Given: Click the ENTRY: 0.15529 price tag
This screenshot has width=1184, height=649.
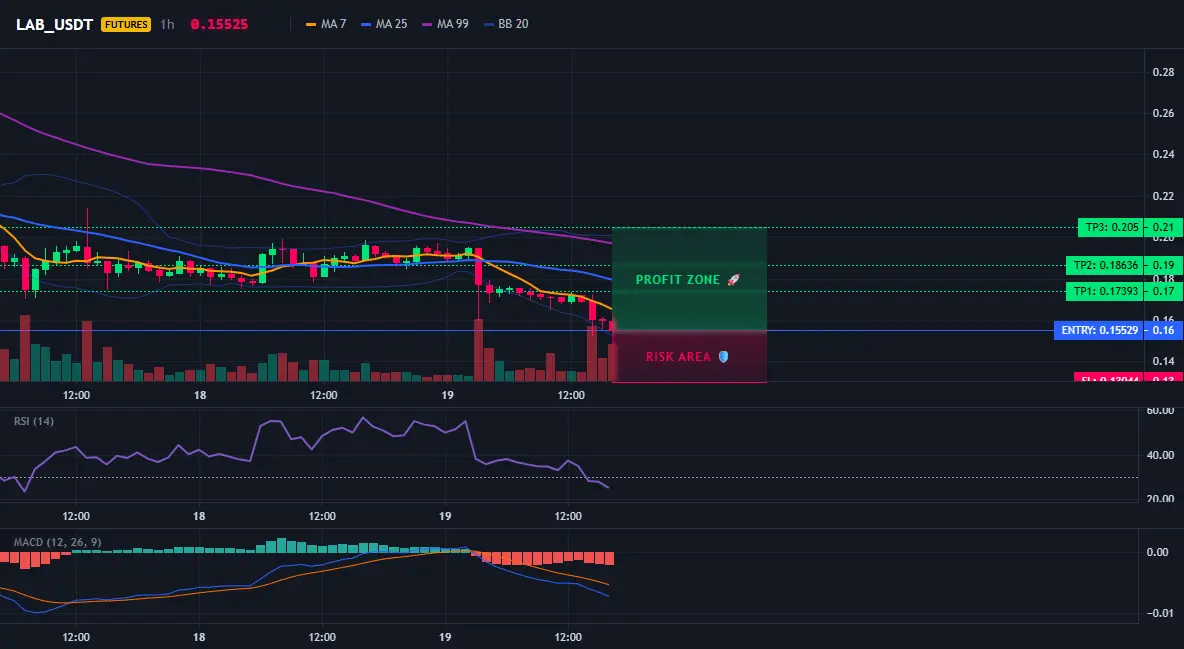Looking at the screenshot, I should coord(1099,330).
